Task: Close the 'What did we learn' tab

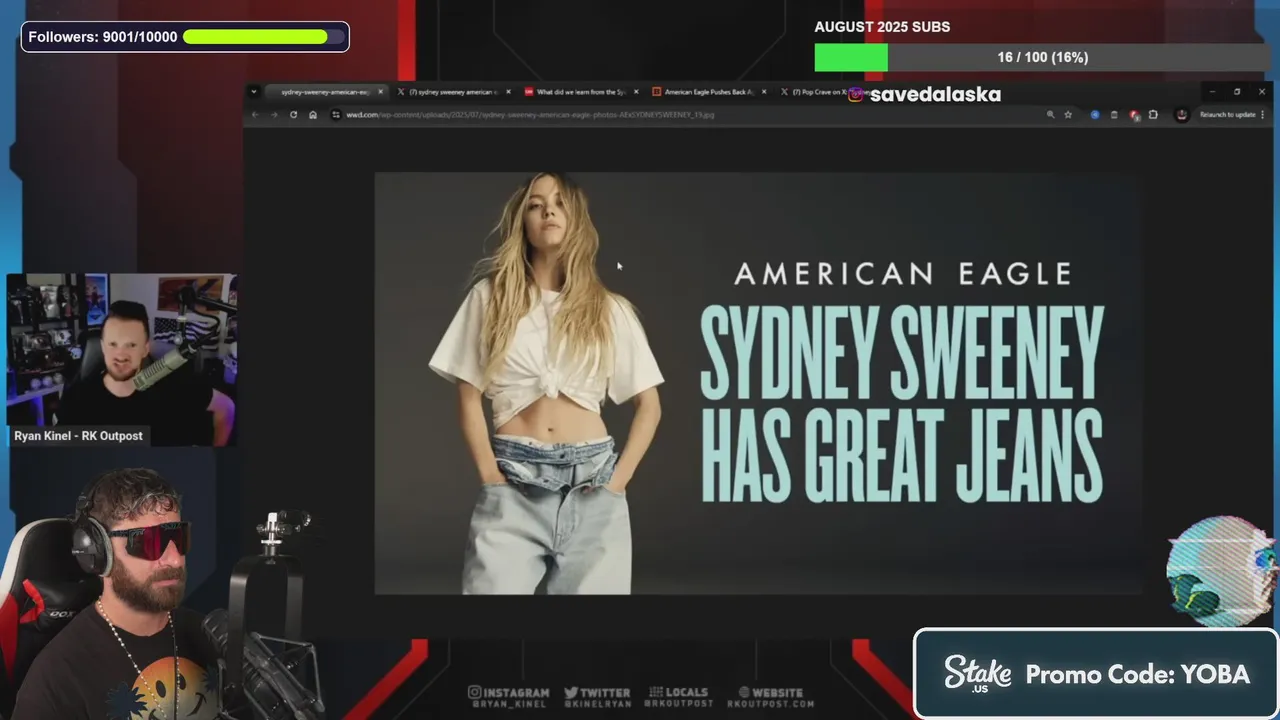Action: click(636, 92)
